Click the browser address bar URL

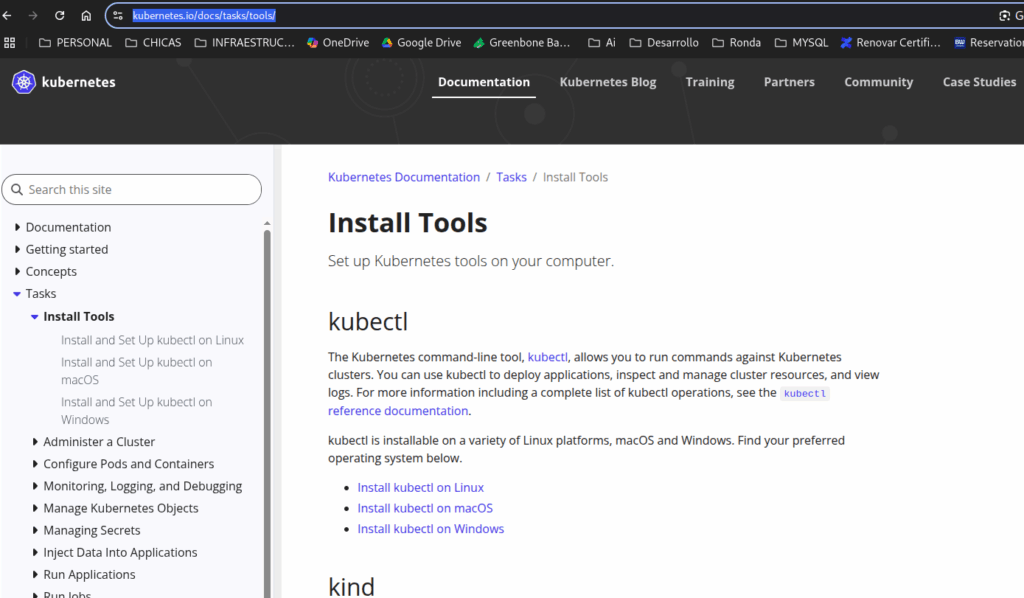pyautogui.click(x=204, y=16)
